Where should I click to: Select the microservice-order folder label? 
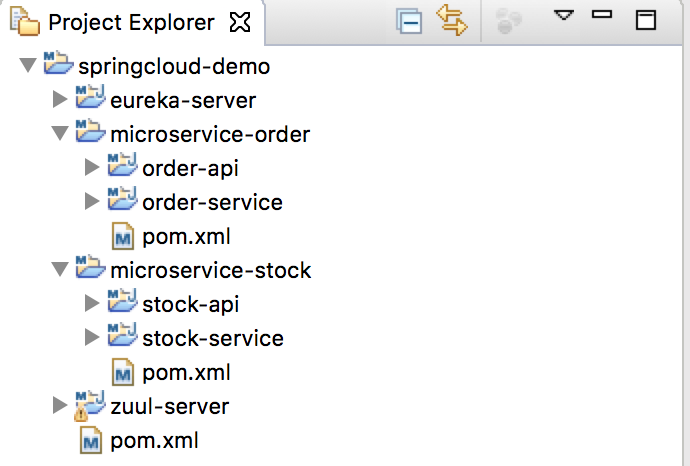(x=210, y=134)
